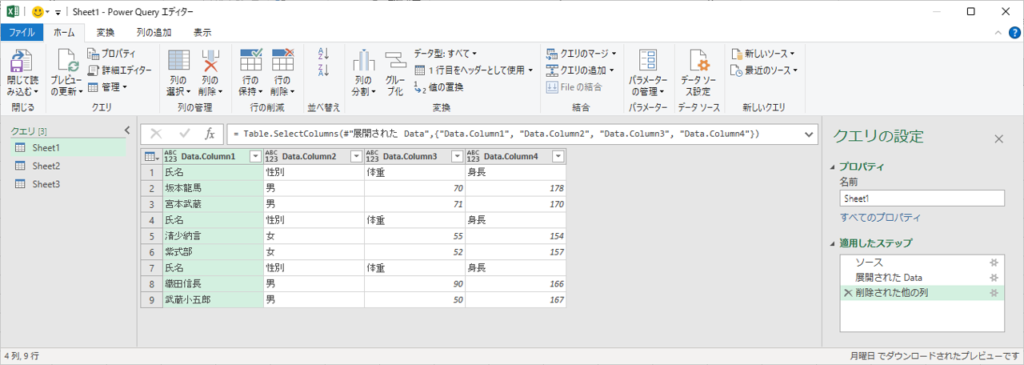Click the value 178 in Data.Column4
Image resolution: width=1024 pixels, height=365 pixels.
coord(515,188)
